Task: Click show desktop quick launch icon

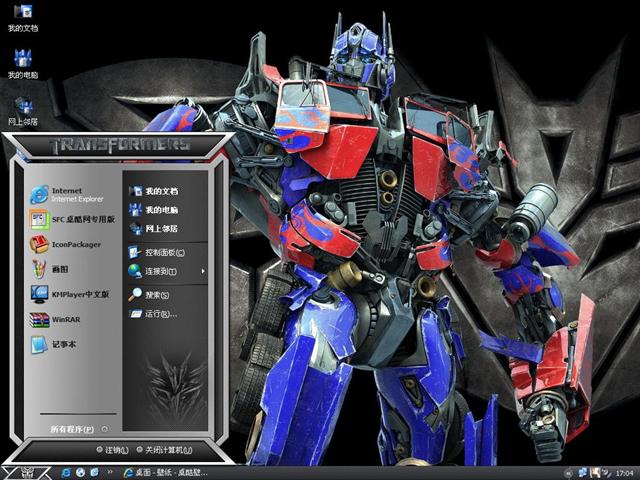Action: click(94, 473)
